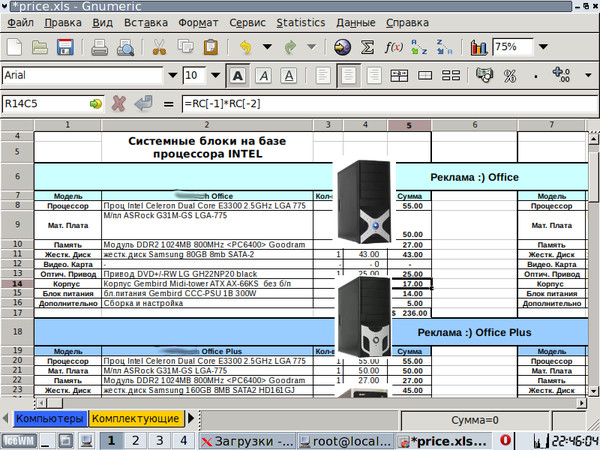Open undo history dropdown arrow

pos(267,47)
